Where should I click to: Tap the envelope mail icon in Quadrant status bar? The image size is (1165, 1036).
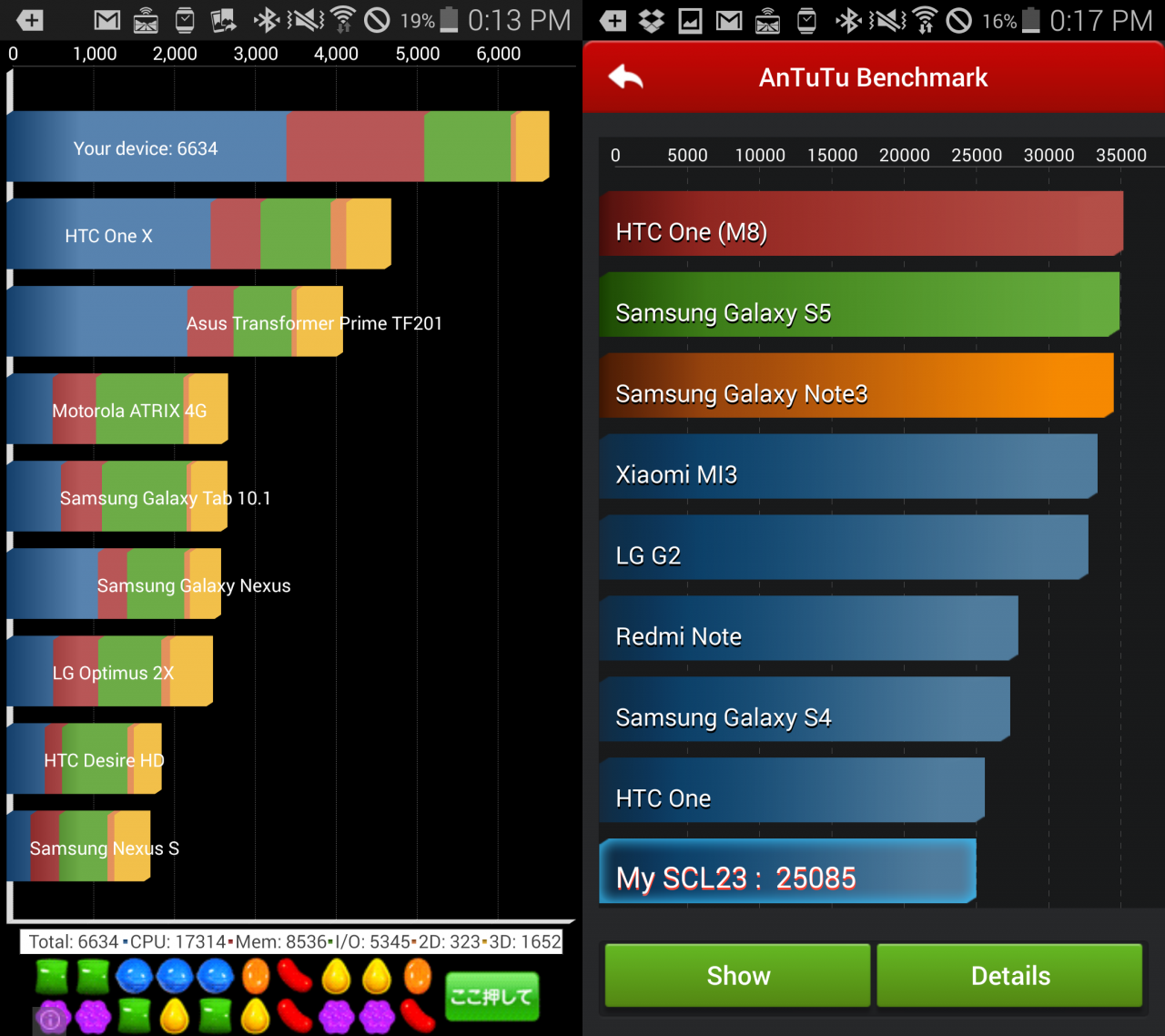point(146,20)
